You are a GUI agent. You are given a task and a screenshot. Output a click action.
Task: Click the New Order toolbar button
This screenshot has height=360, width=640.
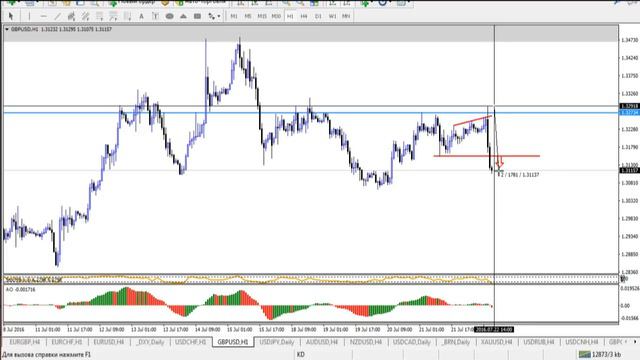(x=134, y=3)
